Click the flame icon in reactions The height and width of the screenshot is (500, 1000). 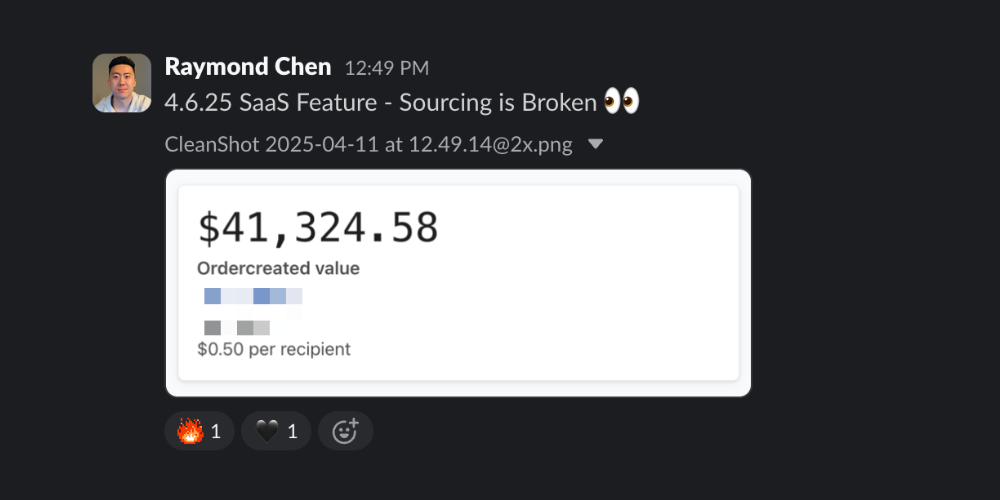coord(190,432)
